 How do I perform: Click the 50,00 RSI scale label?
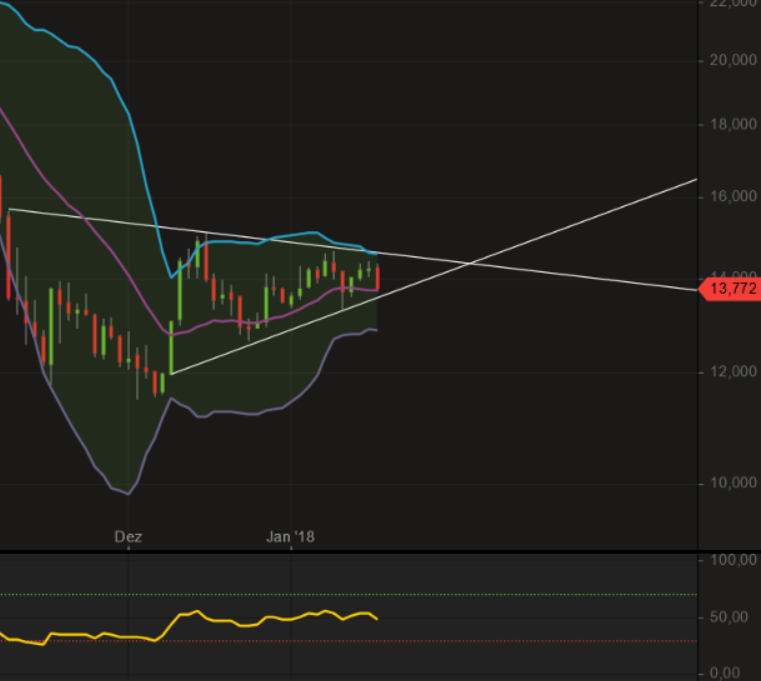pos(729,617)
